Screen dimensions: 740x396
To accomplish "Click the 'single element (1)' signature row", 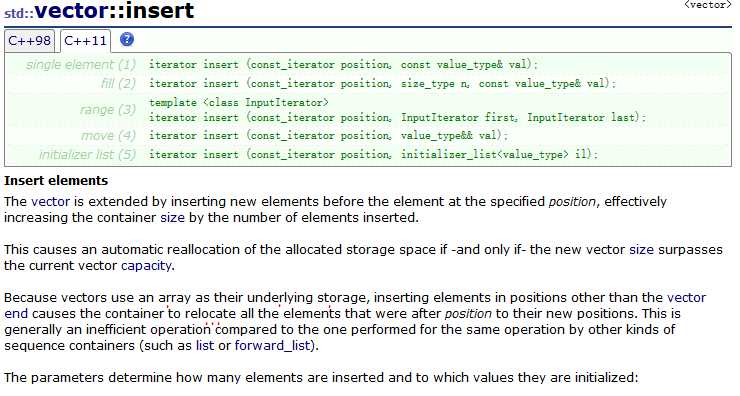I will (368, 65).
